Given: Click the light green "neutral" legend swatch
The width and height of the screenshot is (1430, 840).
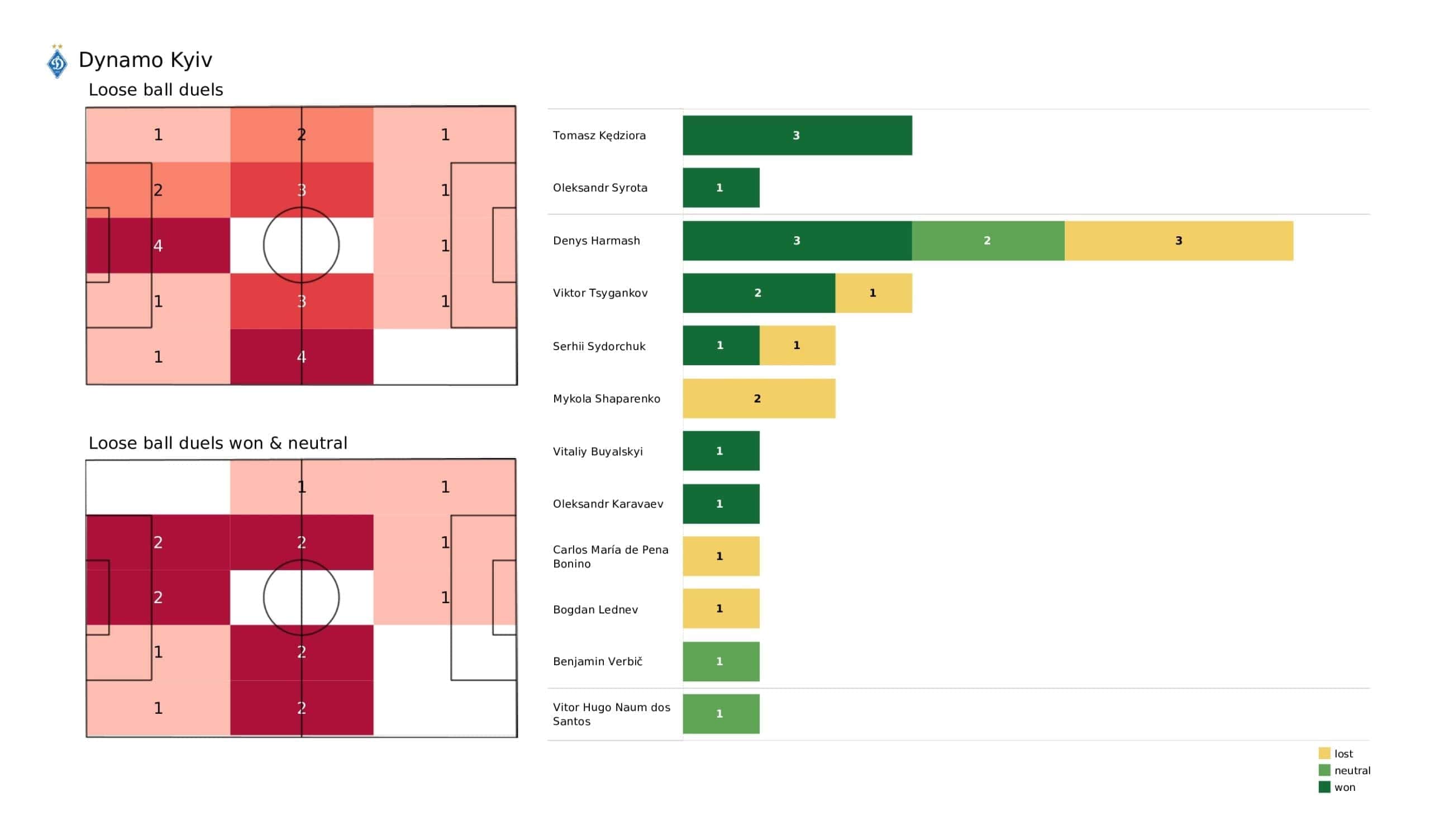Looking at the screenshot, I should coord(1324,770).
